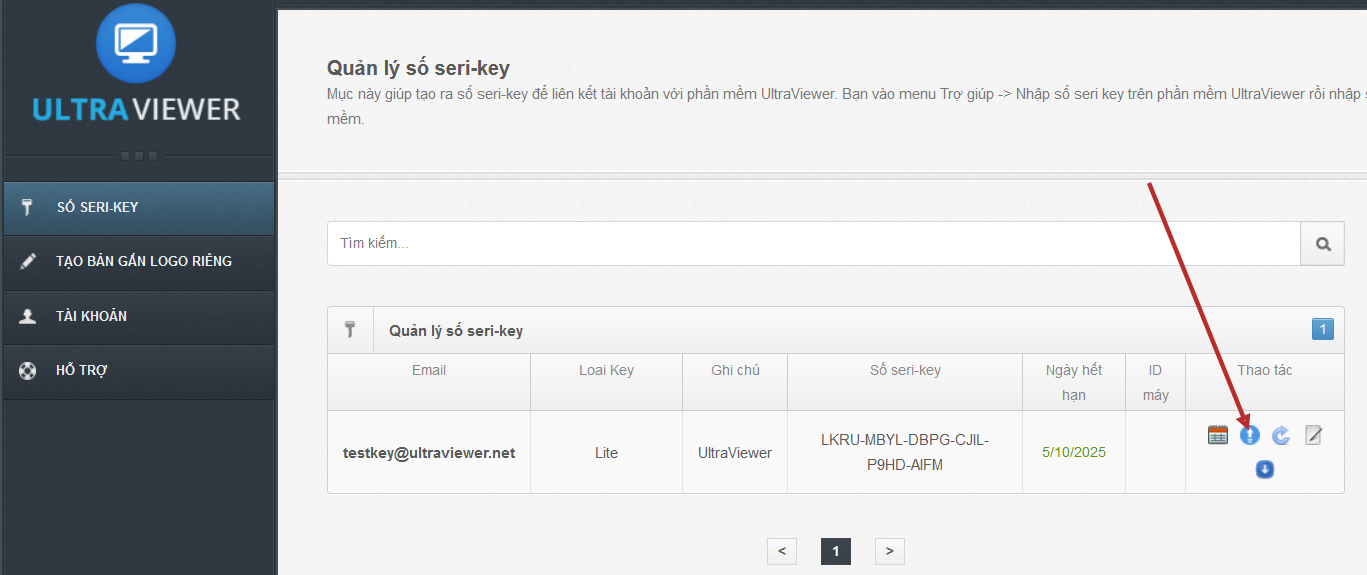Click the blue download arrow icon

(1265, 469)
